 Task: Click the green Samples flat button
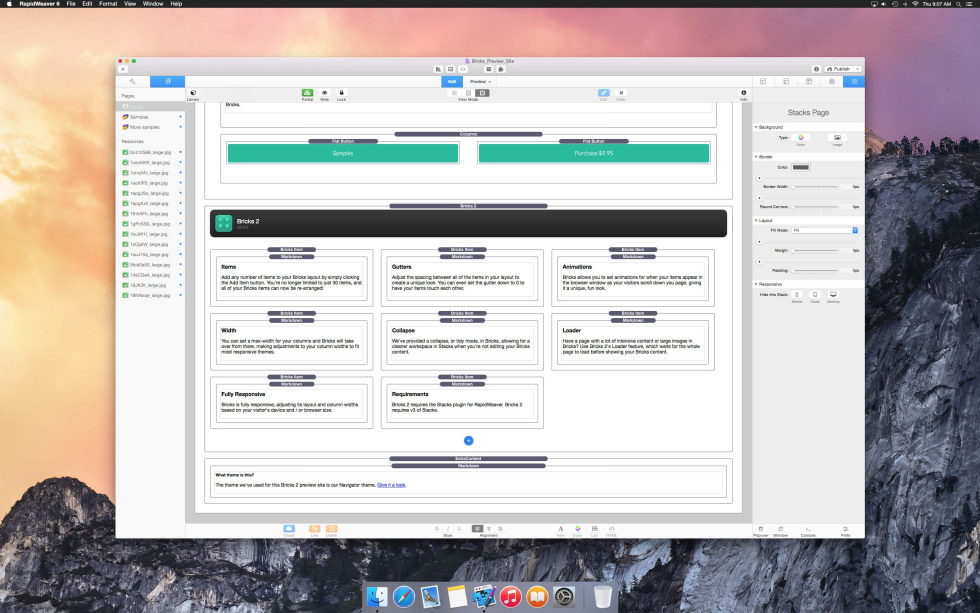click(x=342, y=153)
